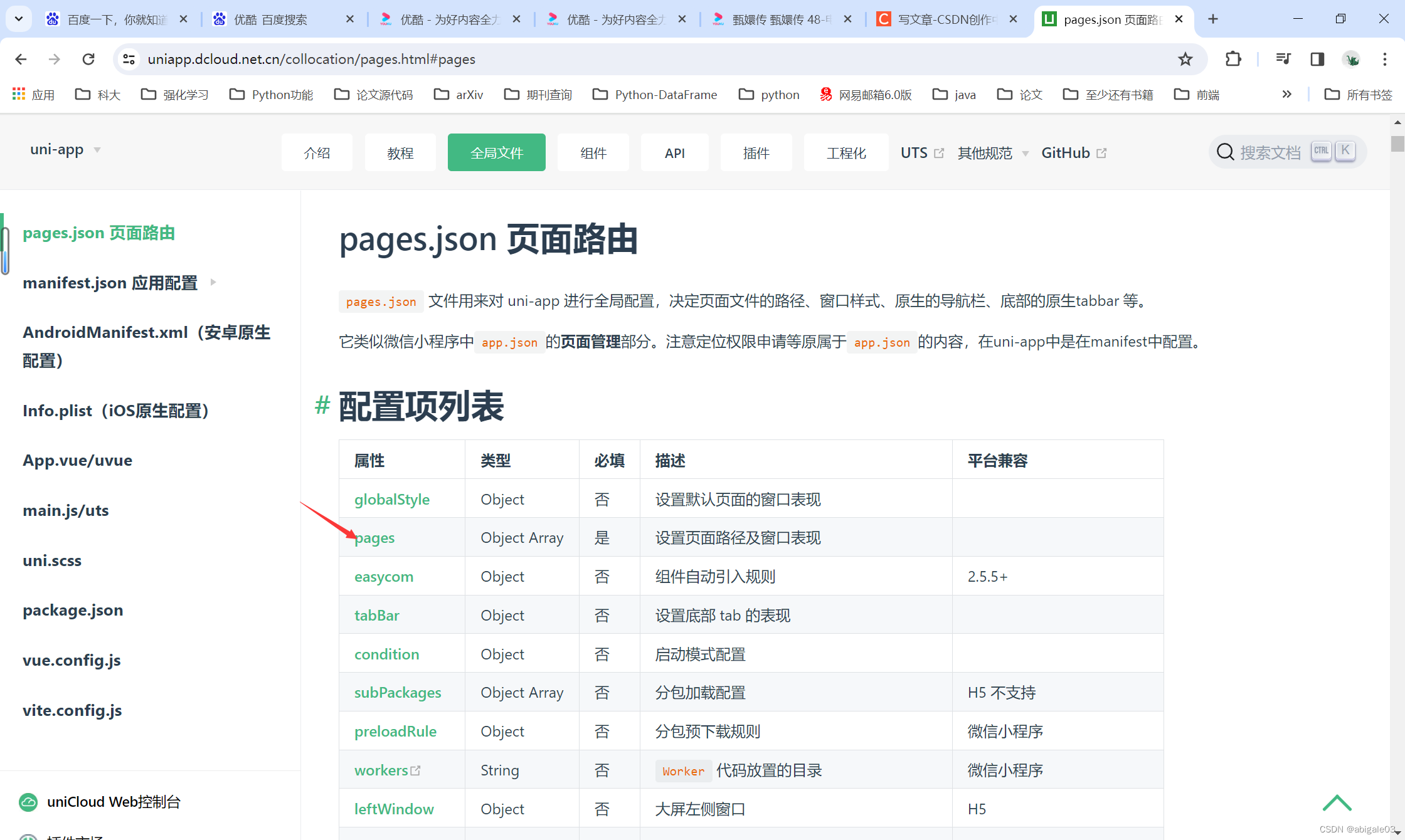Open the 前端 bookmark folder
The width and height of the screenshot is (1405, 840).
click(x=1197, y=95)
